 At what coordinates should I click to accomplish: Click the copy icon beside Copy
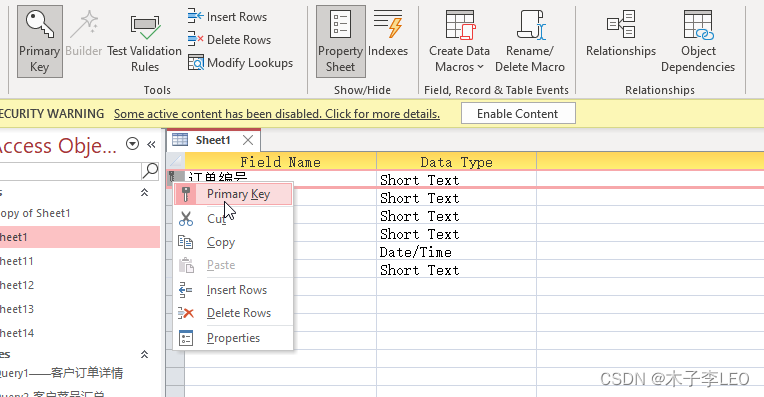pos(186,242)
